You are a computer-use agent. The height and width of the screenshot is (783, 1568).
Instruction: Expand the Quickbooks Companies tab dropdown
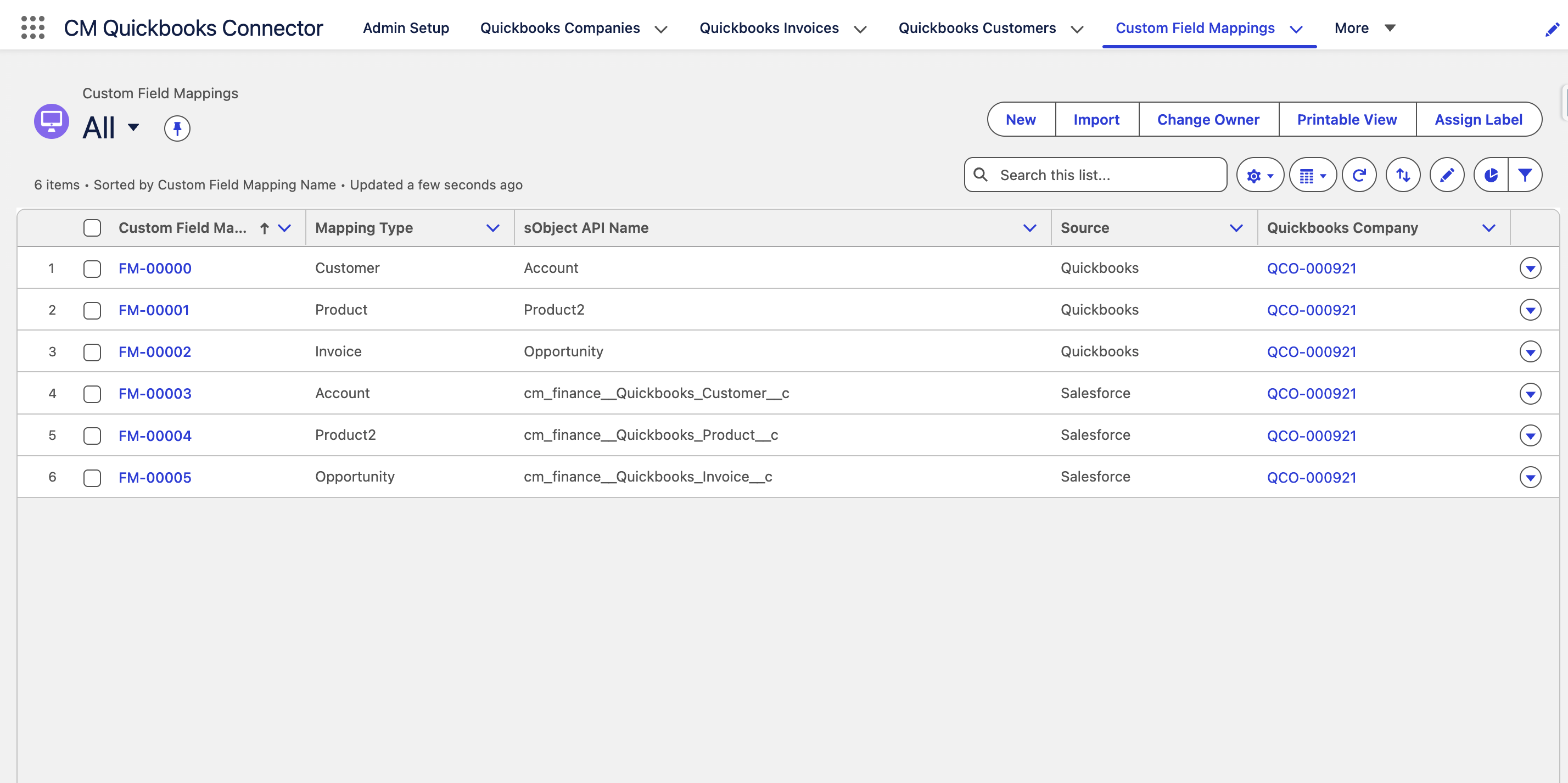click(x=660, y=29)
